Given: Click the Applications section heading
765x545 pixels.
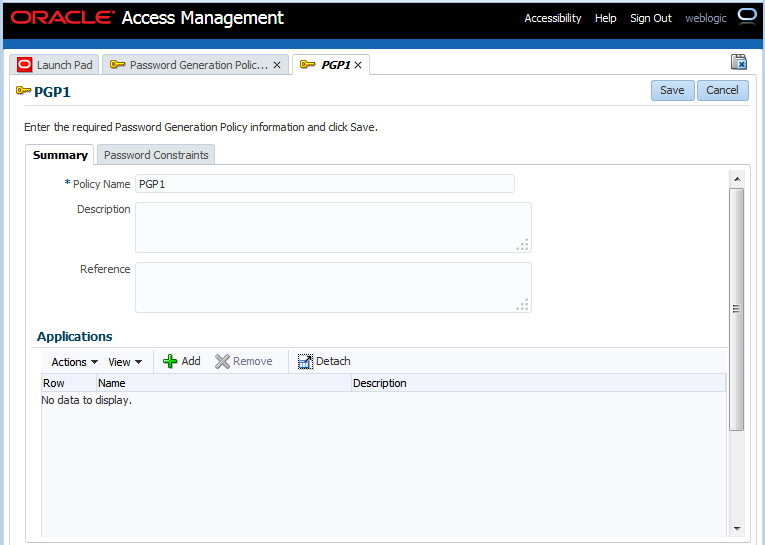Looking at the screenshot, I should pos(75,337).
